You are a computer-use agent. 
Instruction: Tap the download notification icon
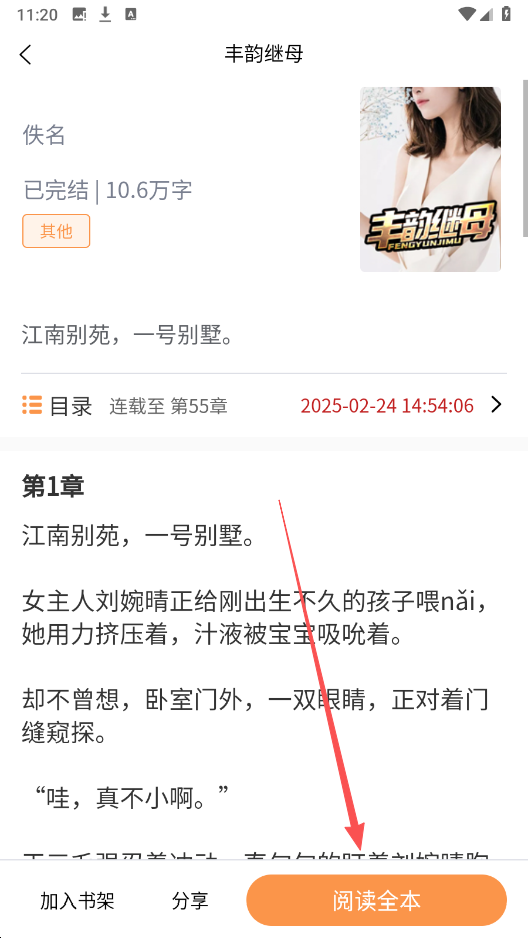click(x=105, y=14)
